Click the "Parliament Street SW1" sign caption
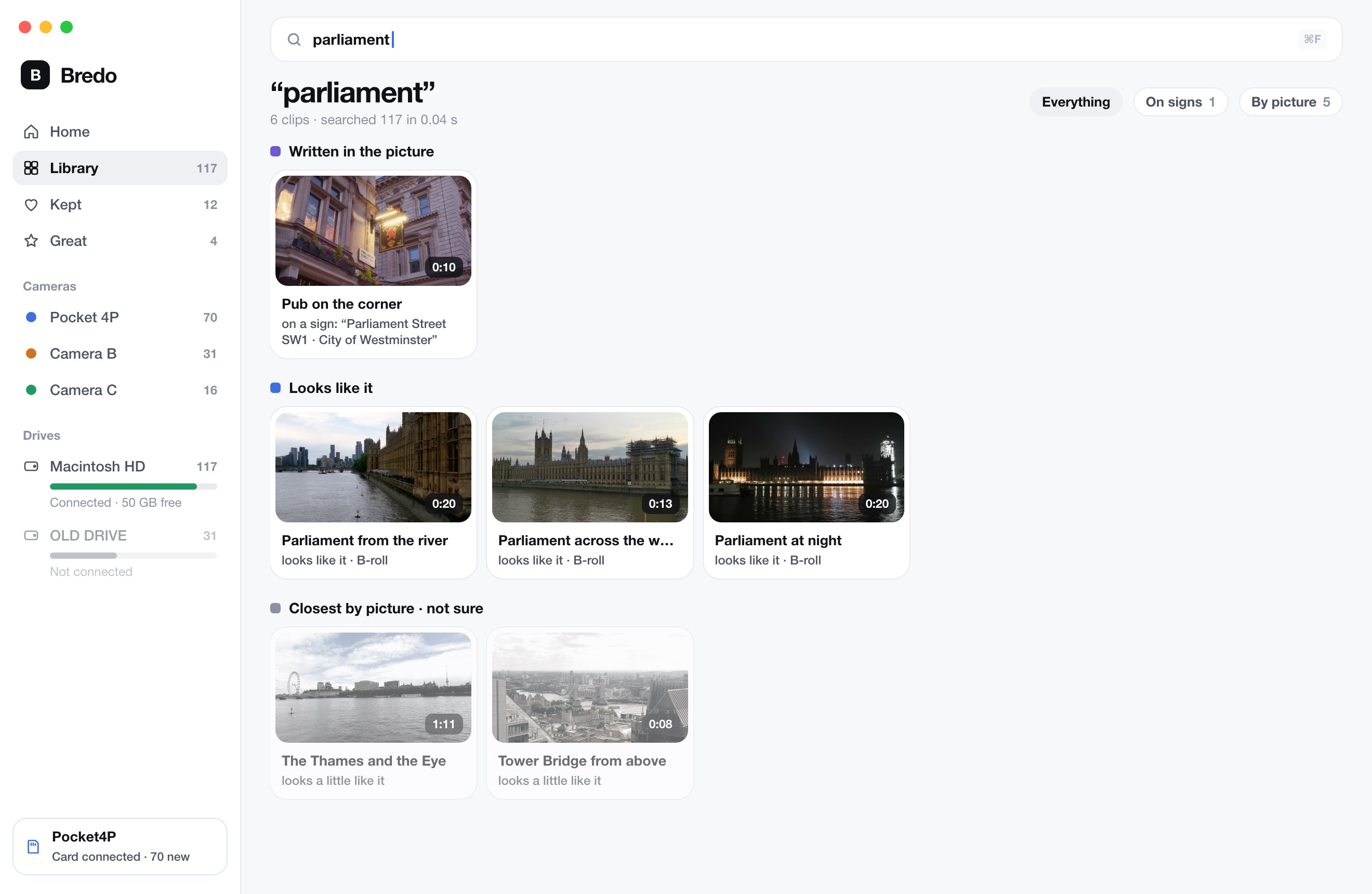Viewport: 1372px width, 894px height. coord(363,332)
